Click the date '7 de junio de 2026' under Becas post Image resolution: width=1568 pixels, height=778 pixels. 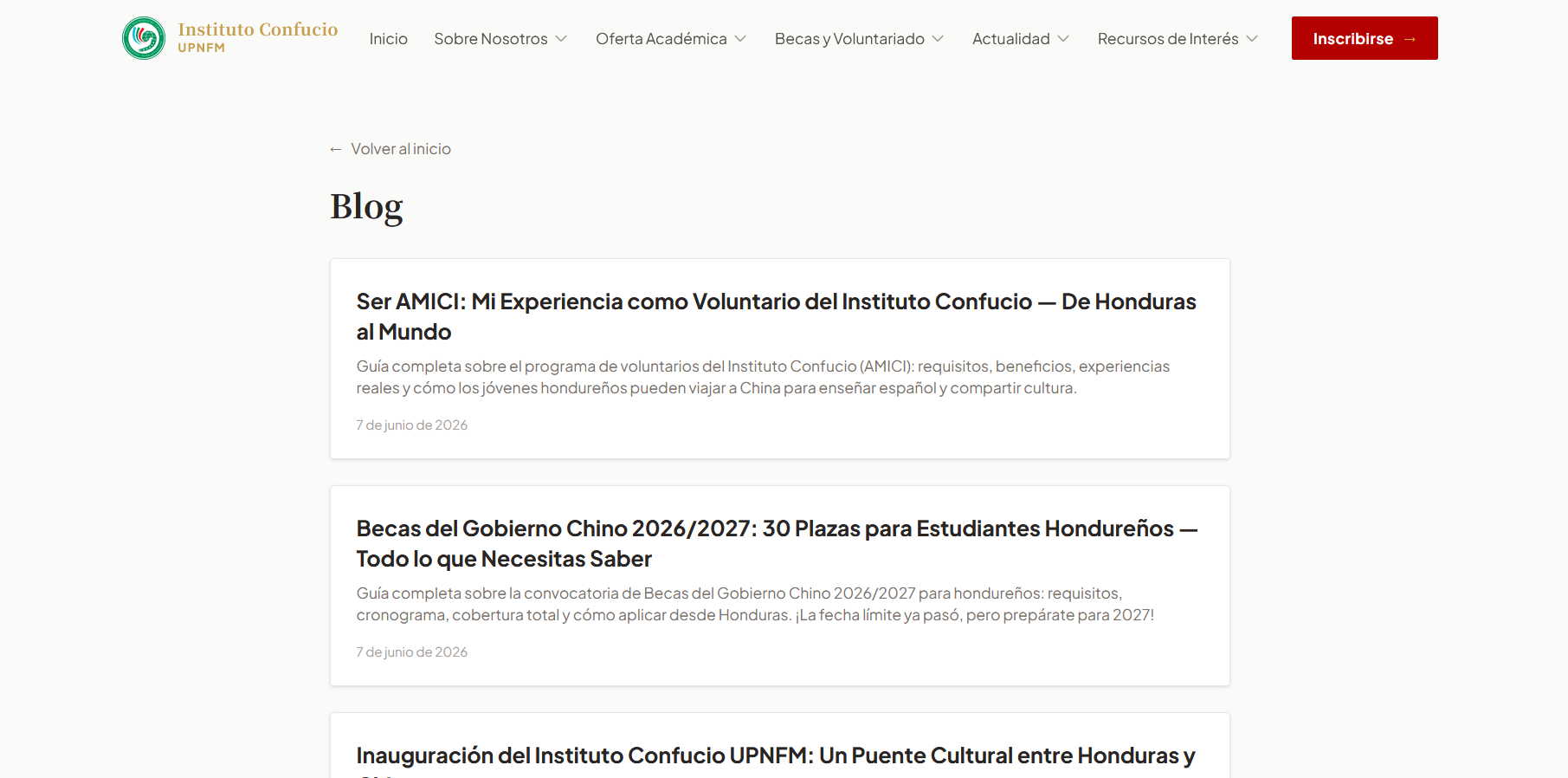(x=412, y=652)
